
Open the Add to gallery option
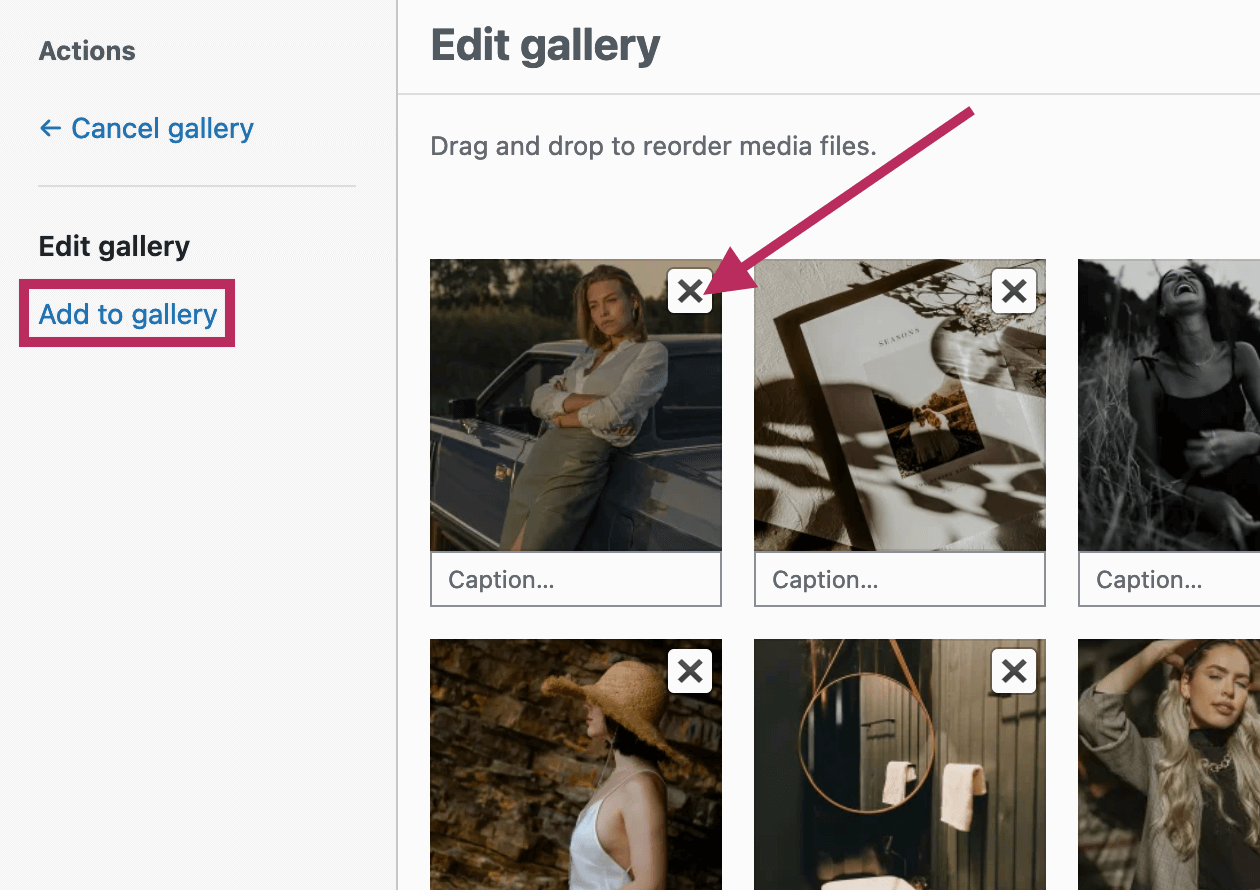point(128,314)
